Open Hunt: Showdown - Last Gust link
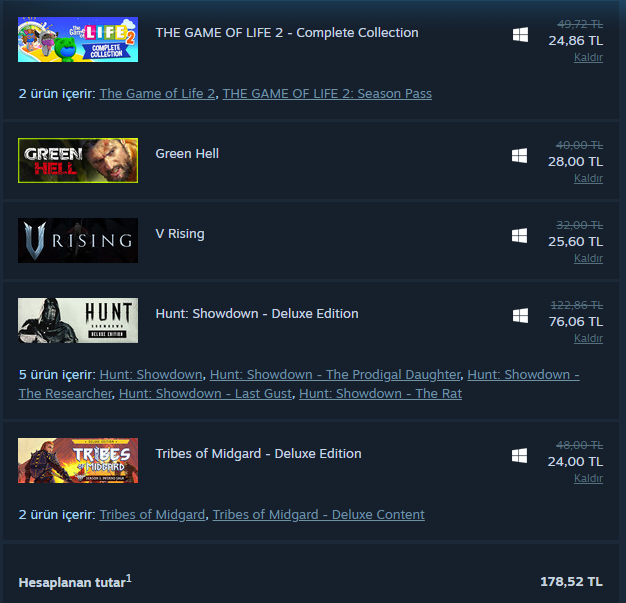This screenshot has height=603, width=626. (205, 394)
